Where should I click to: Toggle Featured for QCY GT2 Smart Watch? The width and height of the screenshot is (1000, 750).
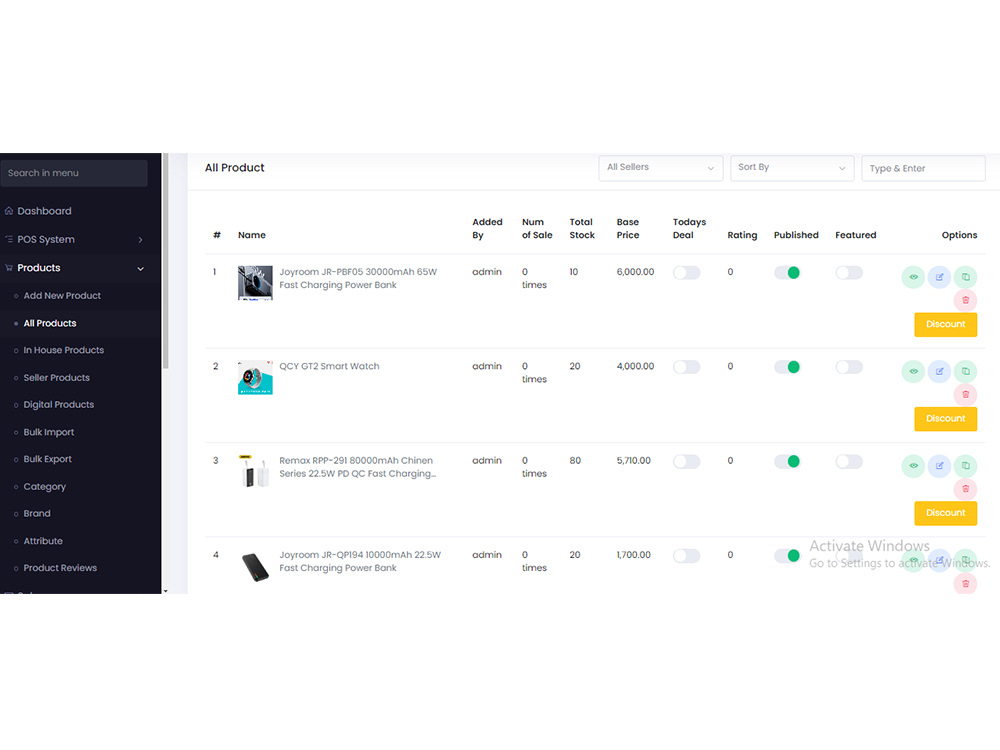[x=849, y=367]
